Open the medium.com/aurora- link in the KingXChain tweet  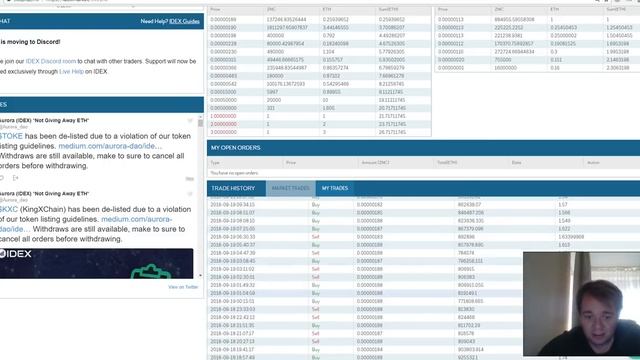pyautogui.click(x=136, y=219)
